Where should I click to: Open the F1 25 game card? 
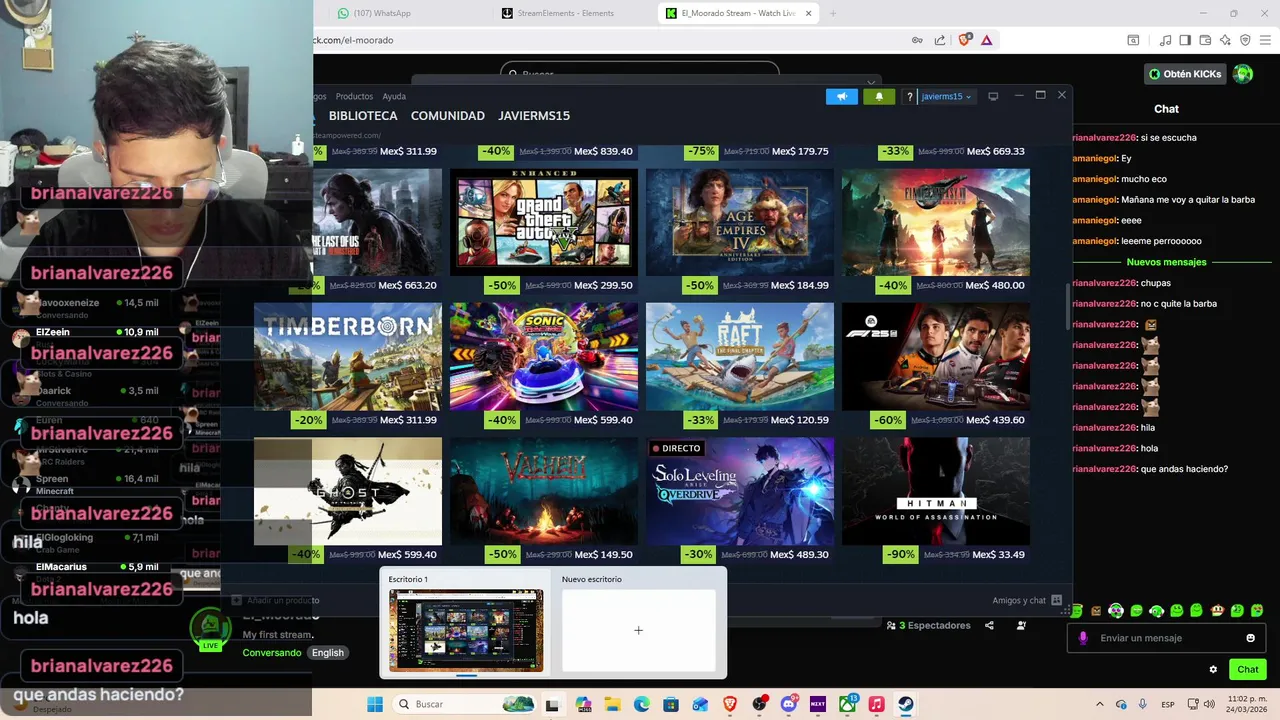coord(936,356)
